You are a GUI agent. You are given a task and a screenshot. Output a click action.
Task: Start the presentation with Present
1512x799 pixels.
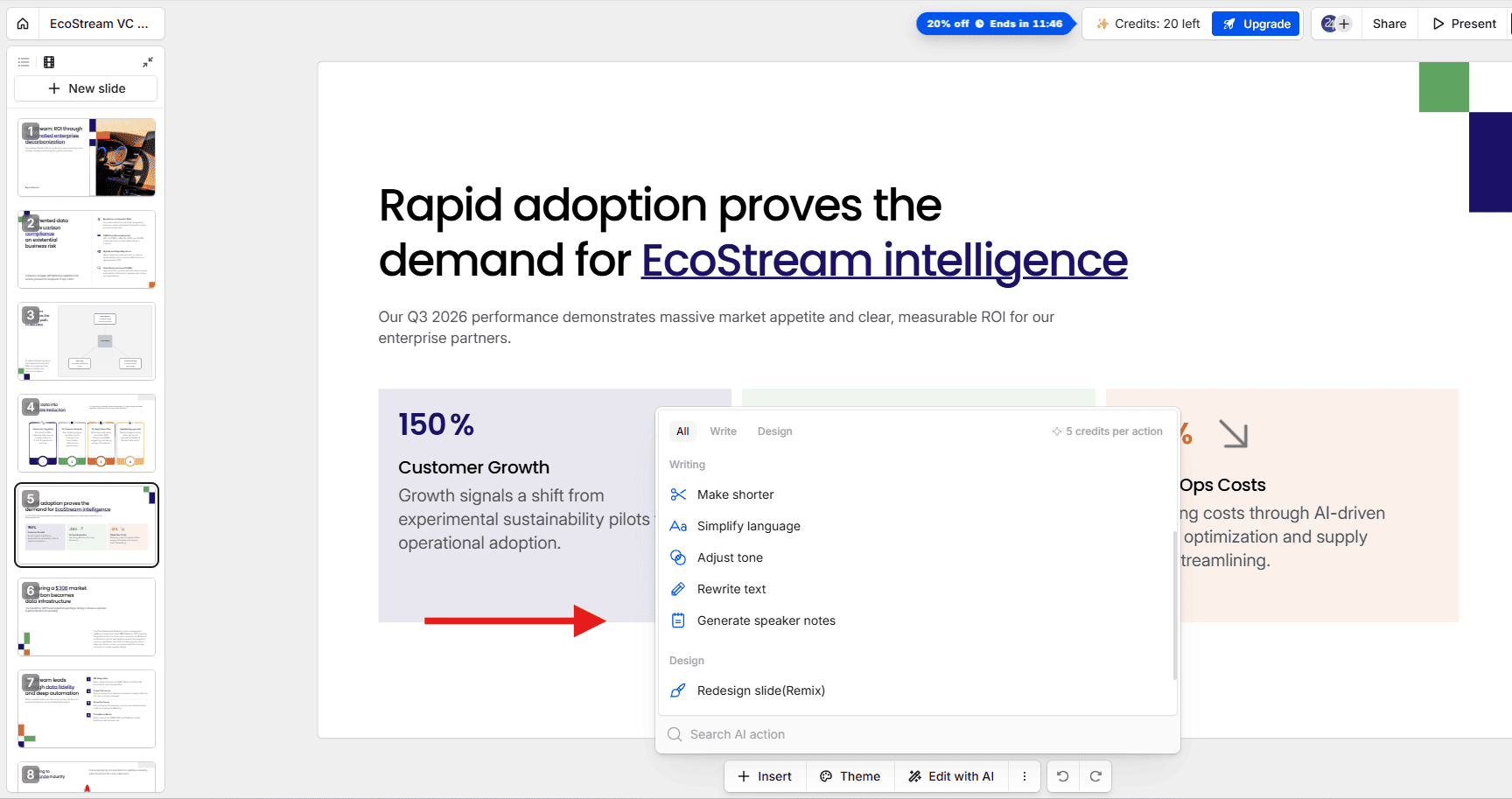point(1465,24)
